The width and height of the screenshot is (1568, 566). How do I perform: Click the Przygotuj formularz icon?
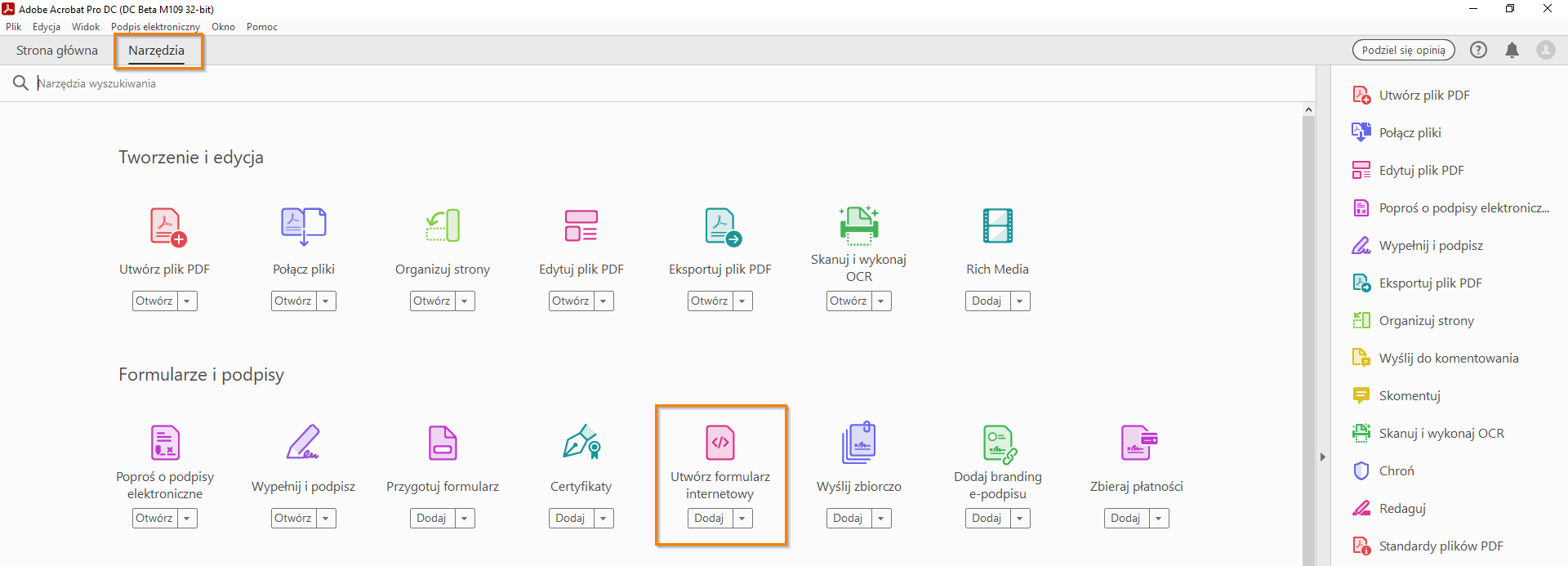pyautogui.click(x=443, y=443)
